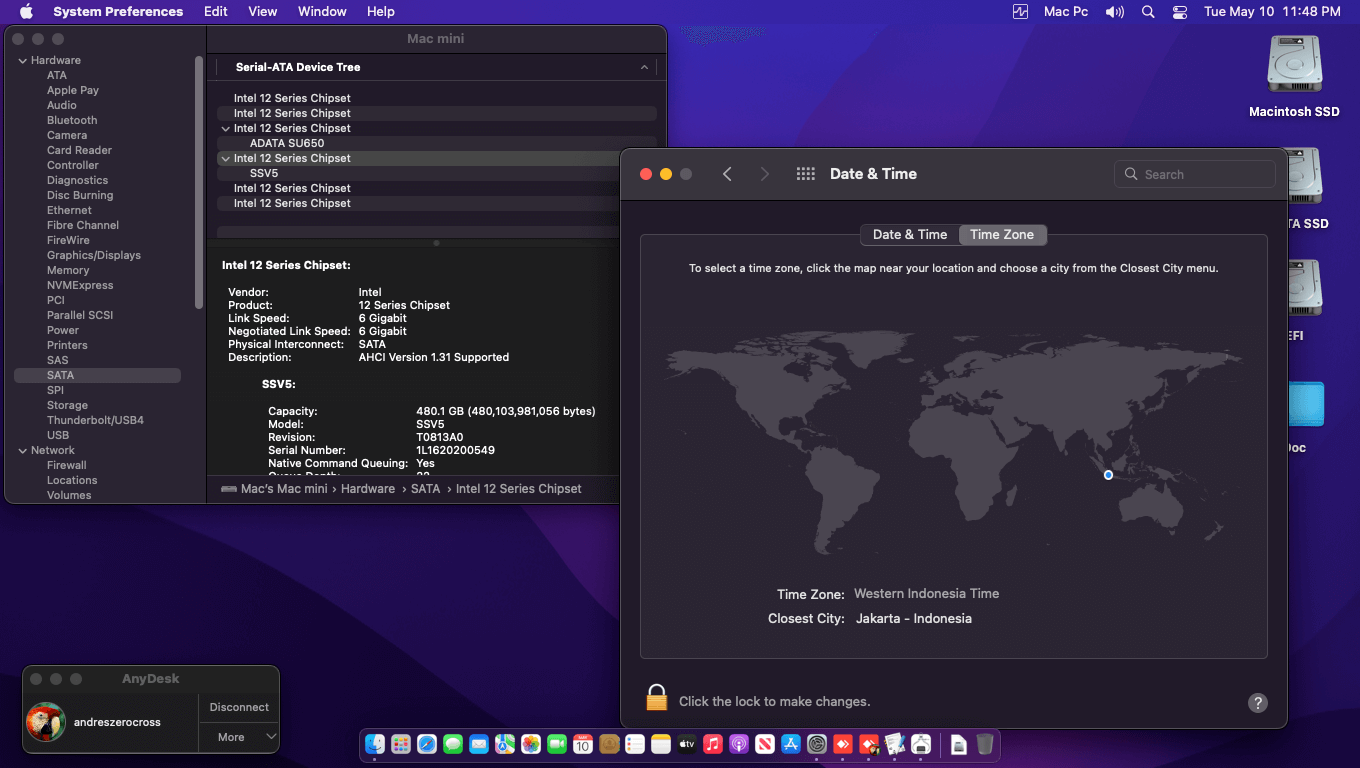Disconnect the AnyDesk session
Image resolution: width=1360 pixels, height=768 pixels.
coord(239,707)
